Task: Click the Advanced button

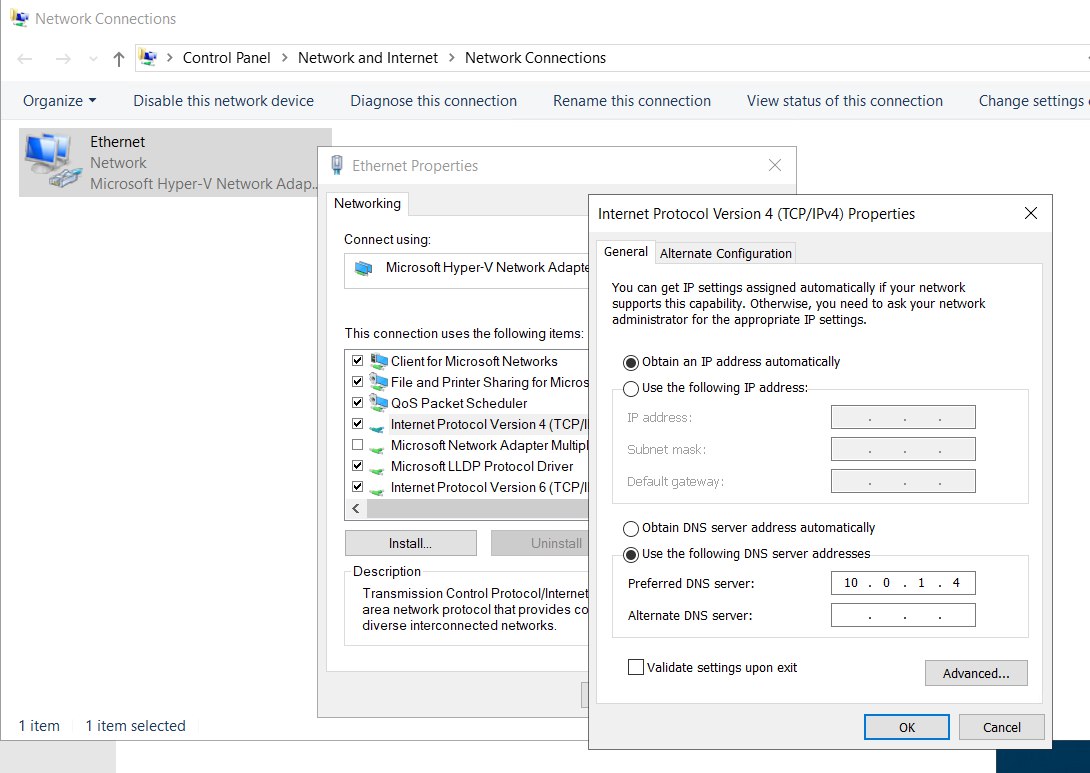Action: point(975,672)
